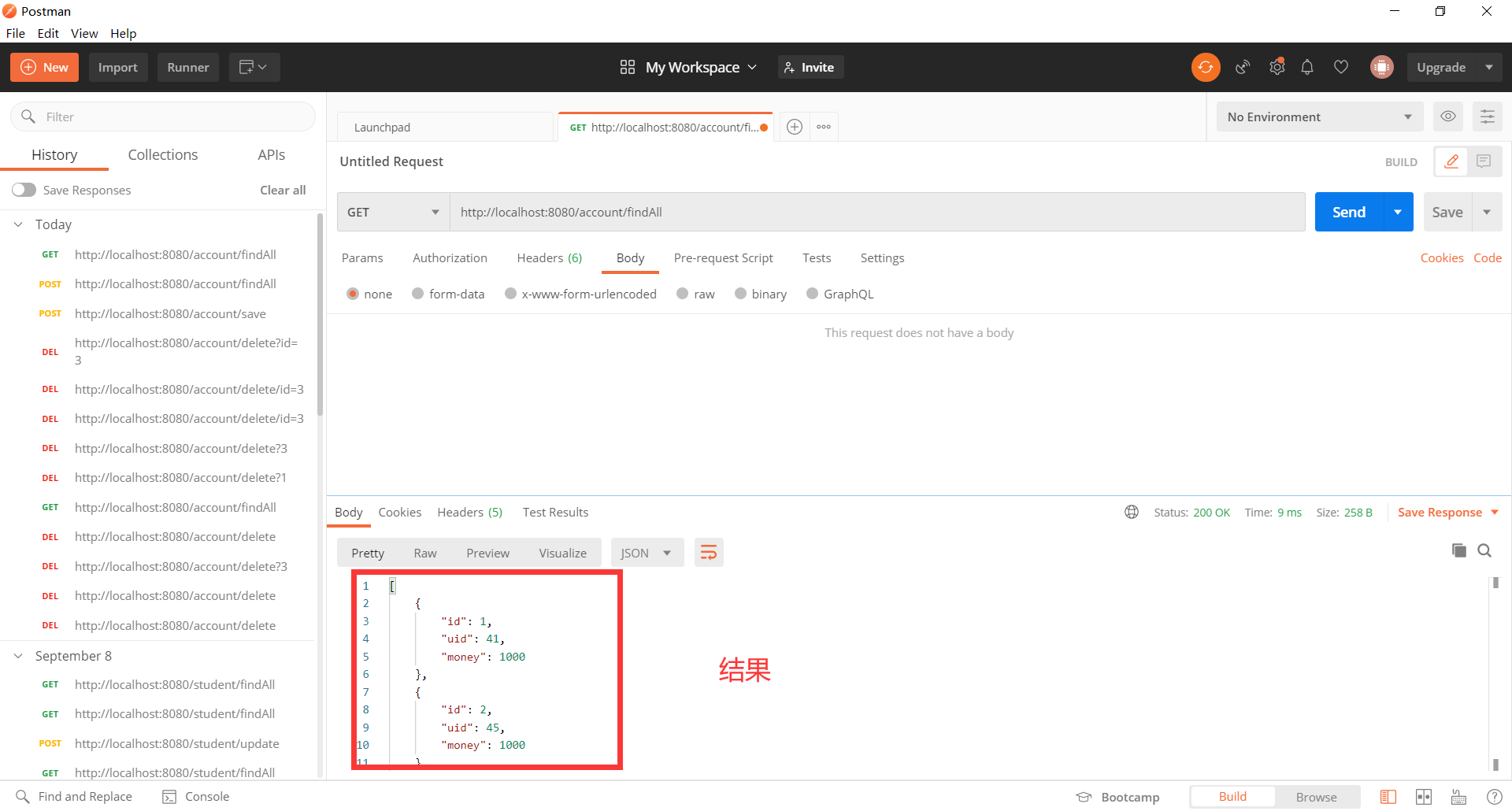The width and height of the screenshot is (1512, 811).
Task: Open the View menu
Action: (84, 33)
